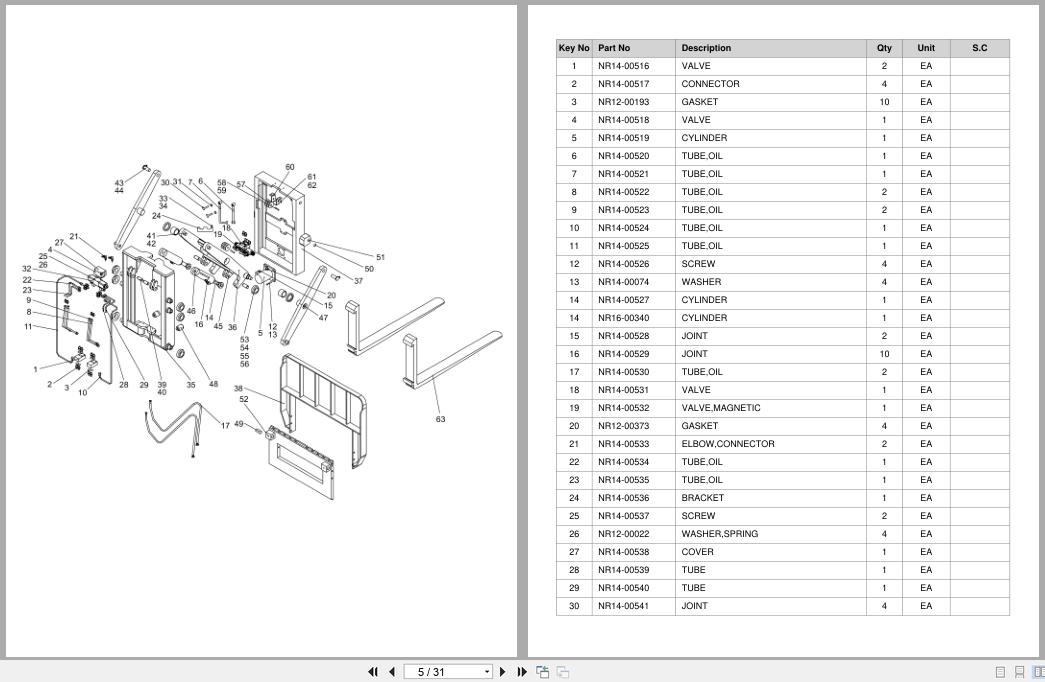1045x682 pixels.
Task: Click the Qty column header
Action: coord(884,48)
